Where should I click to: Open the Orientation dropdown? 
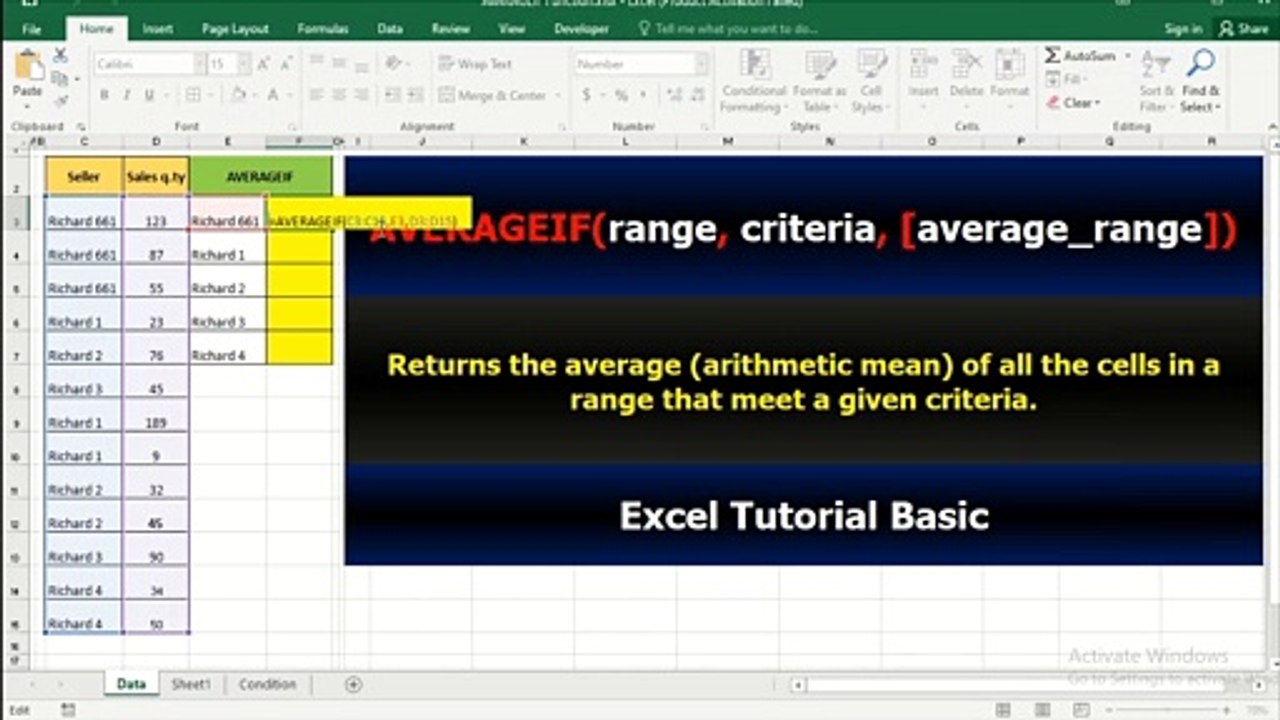pyautogui.click(x=397, y=63)
